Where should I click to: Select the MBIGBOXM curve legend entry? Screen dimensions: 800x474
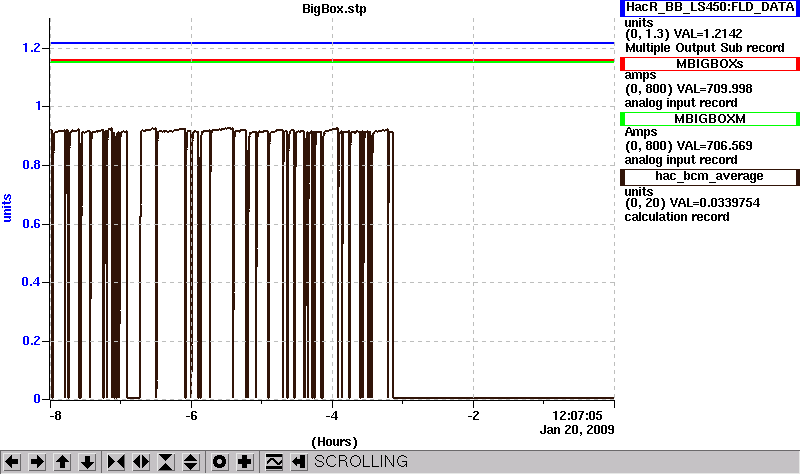(x=710, y=119)
